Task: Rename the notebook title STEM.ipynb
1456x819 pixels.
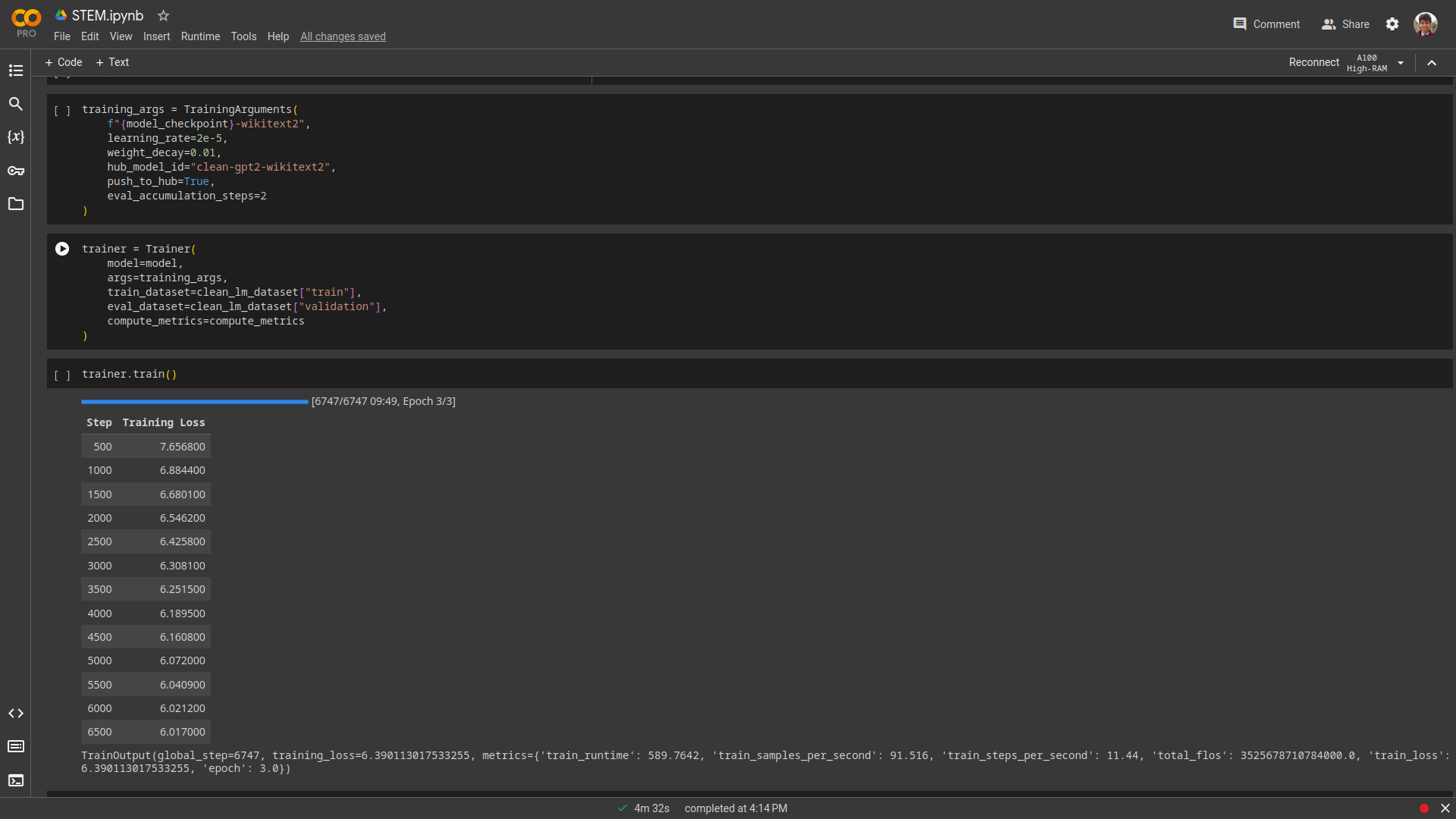Action: point(108,15)
